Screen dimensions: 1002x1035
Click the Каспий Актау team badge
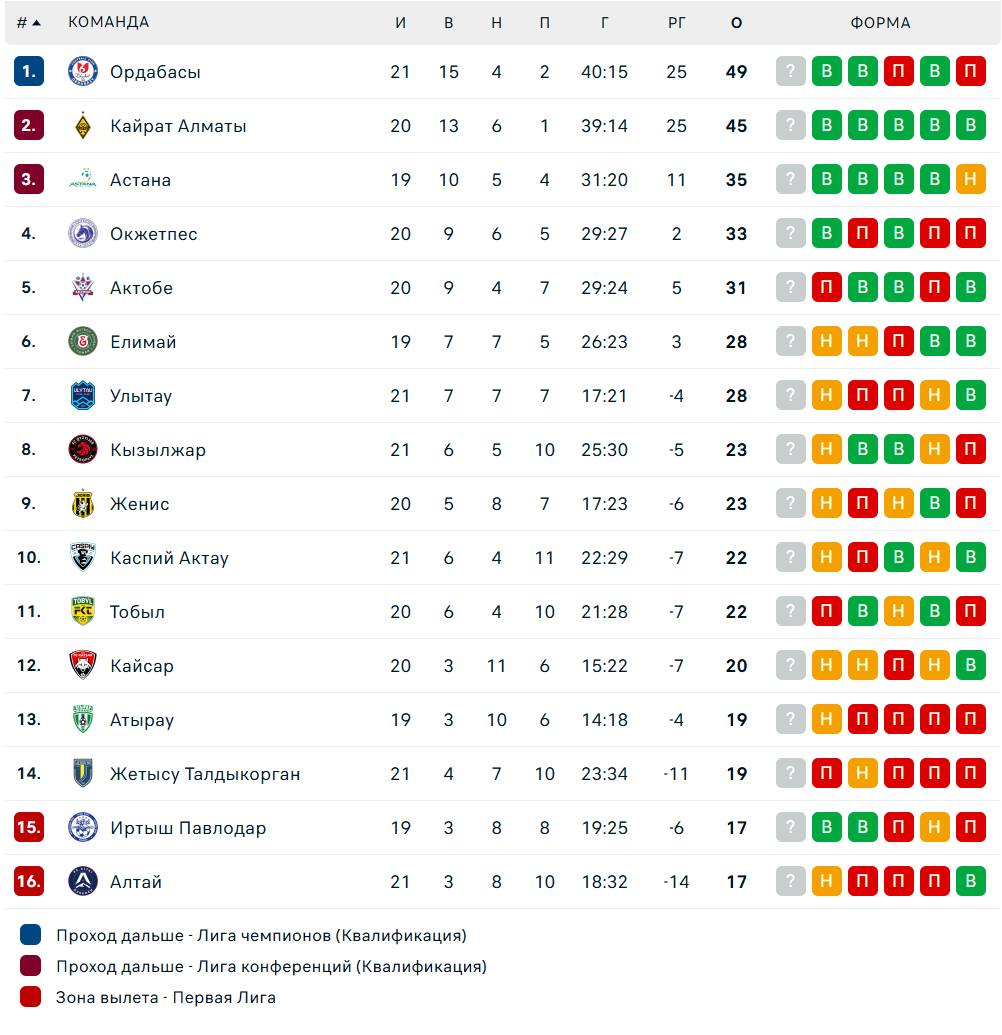(x=83, y=557)
